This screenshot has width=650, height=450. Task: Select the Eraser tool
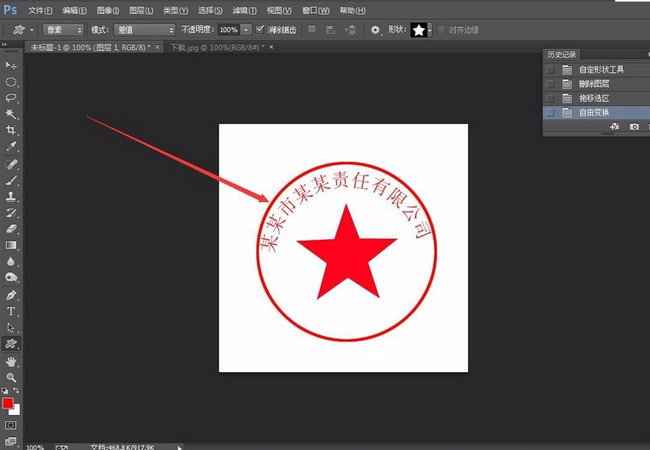(11, 229)
